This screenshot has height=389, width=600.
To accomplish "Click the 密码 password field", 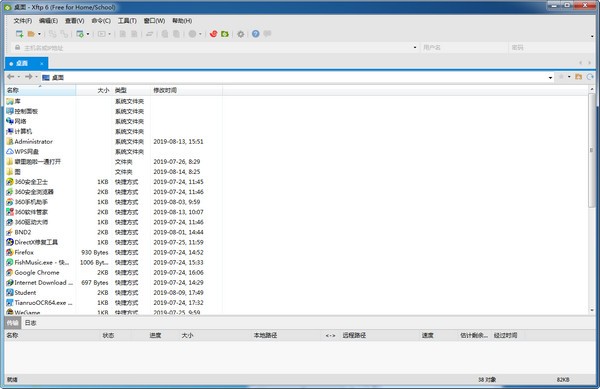I will (x=551, y=47).
